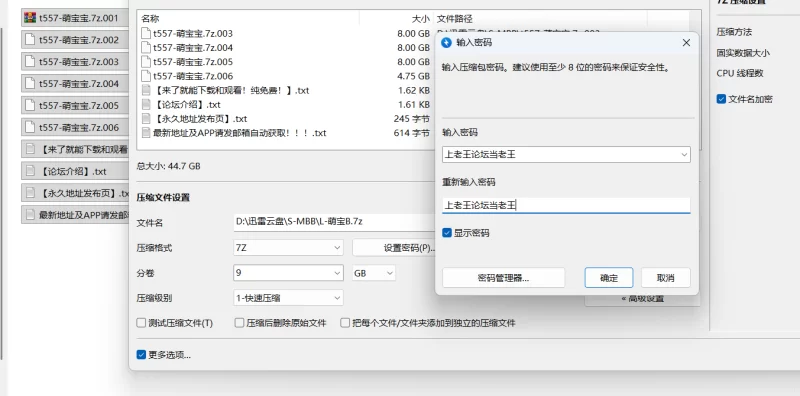The image size is (800, 396).
Task: Click text icon of 【来了就能下载和观看 in left list
Action: pos(30,150)
